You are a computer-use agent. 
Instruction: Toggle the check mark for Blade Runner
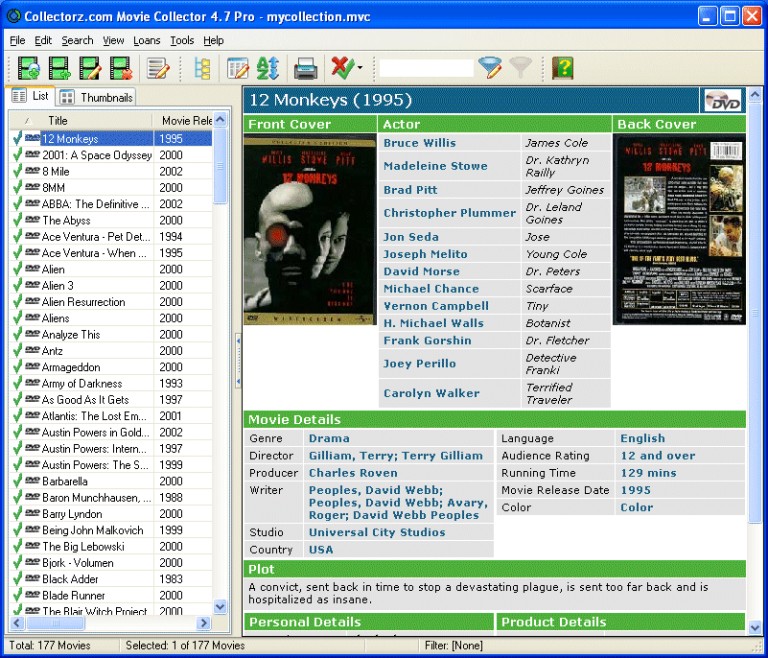(x=17, y=595)
